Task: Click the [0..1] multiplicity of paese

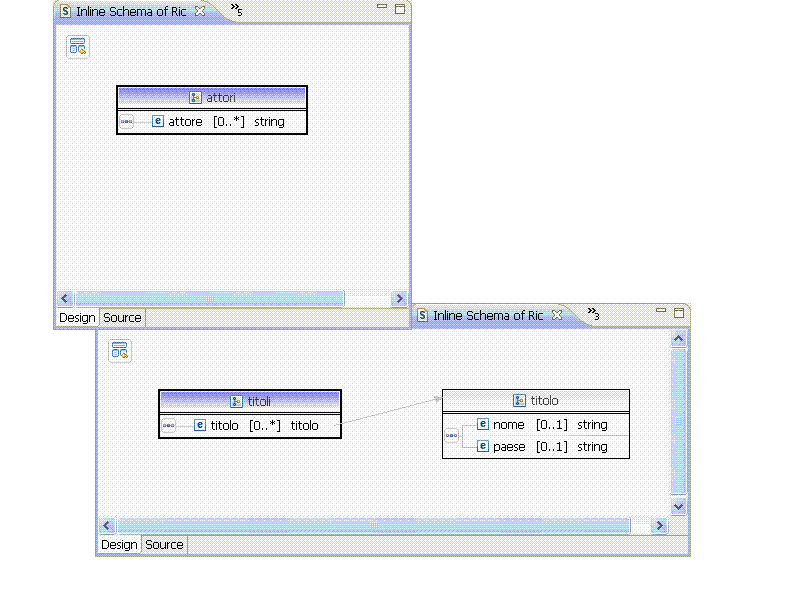Action: click(x=552, y=447)
